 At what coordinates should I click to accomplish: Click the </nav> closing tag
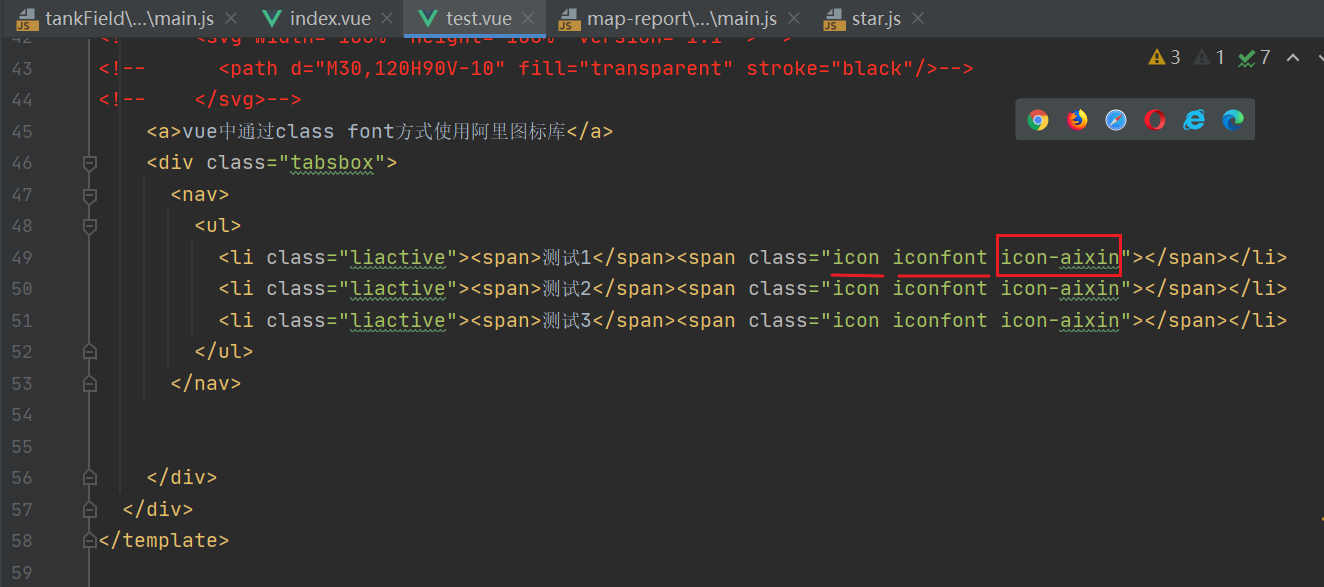[x=206, y=384]
